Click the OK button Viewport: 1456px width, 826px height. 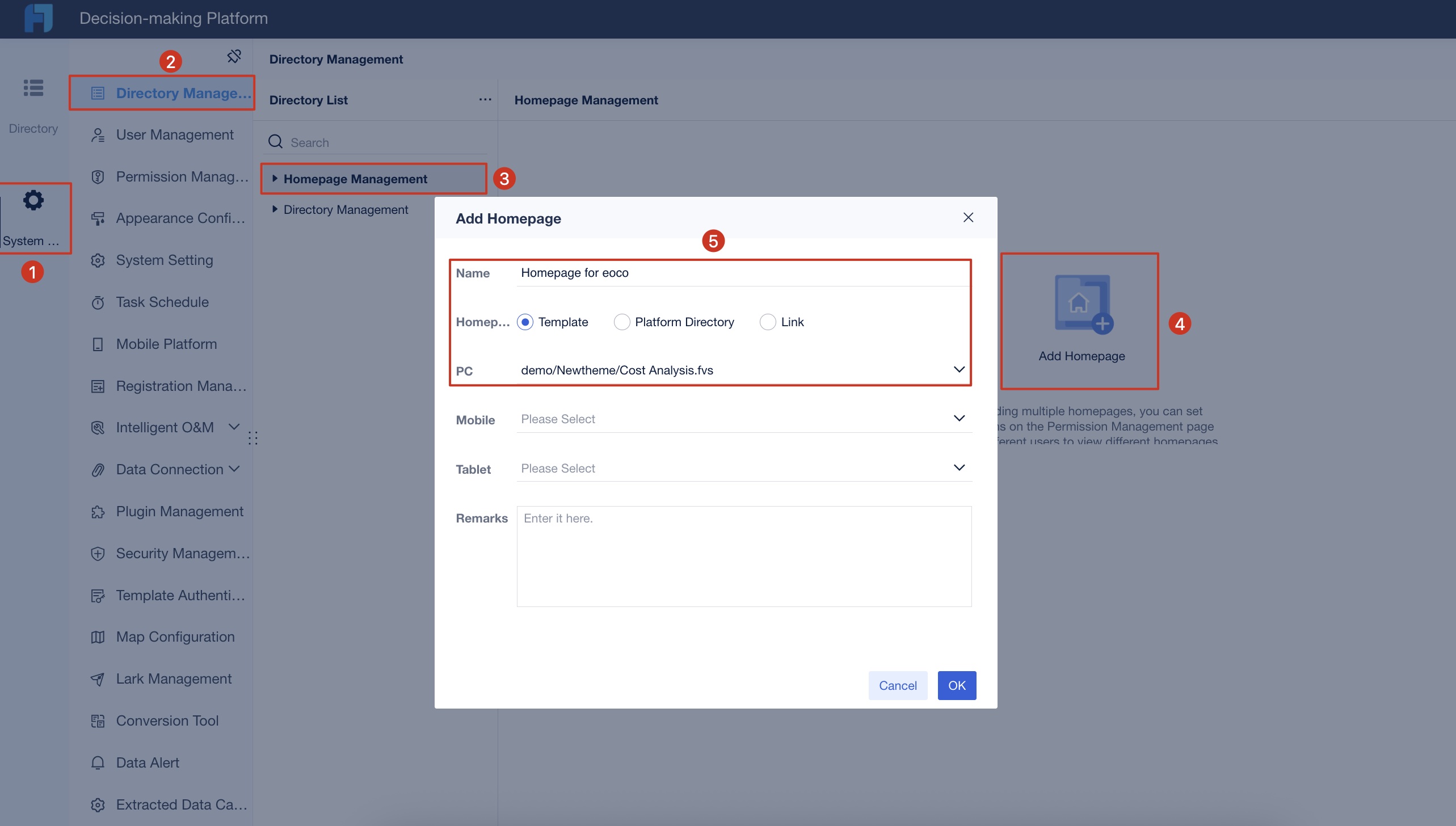point(957,685)
